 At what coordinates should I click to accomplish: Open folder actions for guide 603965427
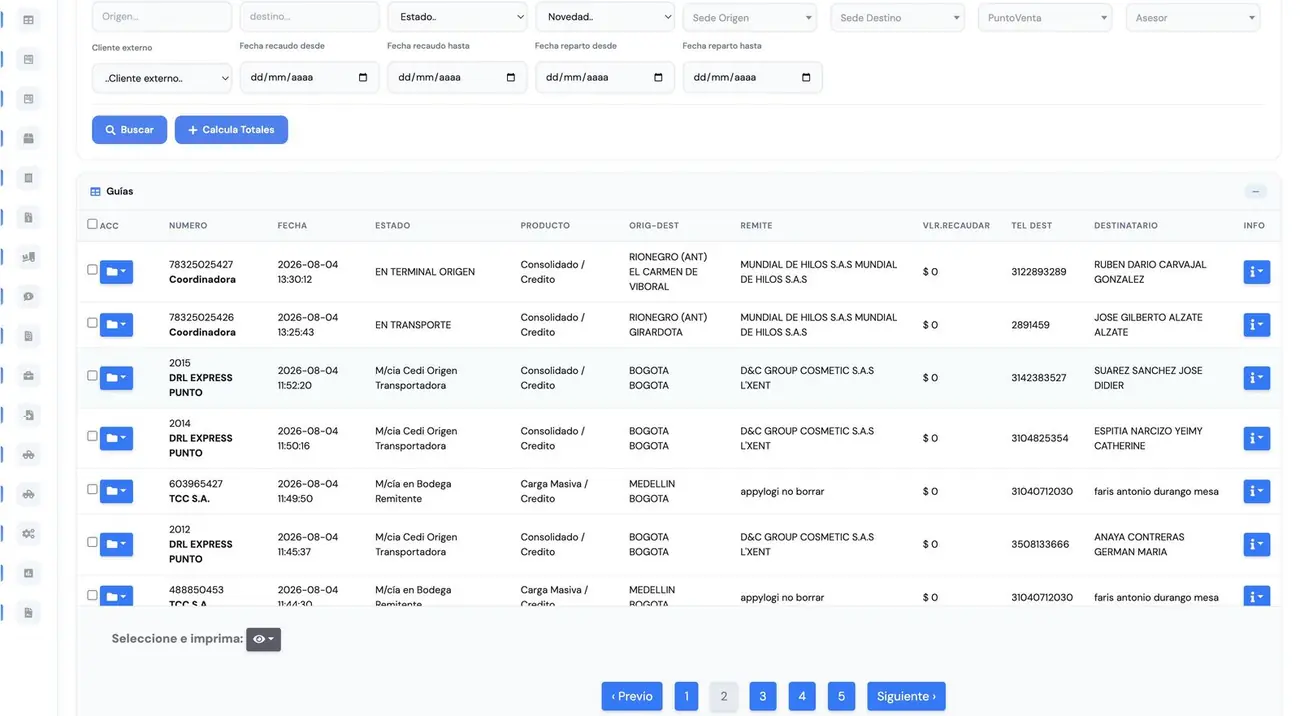pos(116,491)
